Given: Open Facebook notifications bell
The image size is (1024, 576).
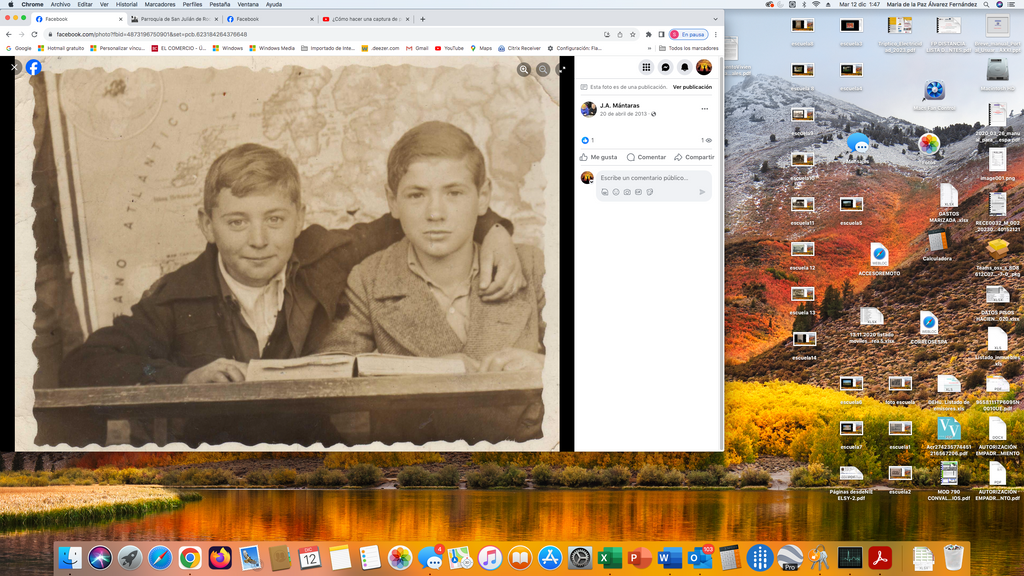Looking at the screenshot, I should coord(685,67).
